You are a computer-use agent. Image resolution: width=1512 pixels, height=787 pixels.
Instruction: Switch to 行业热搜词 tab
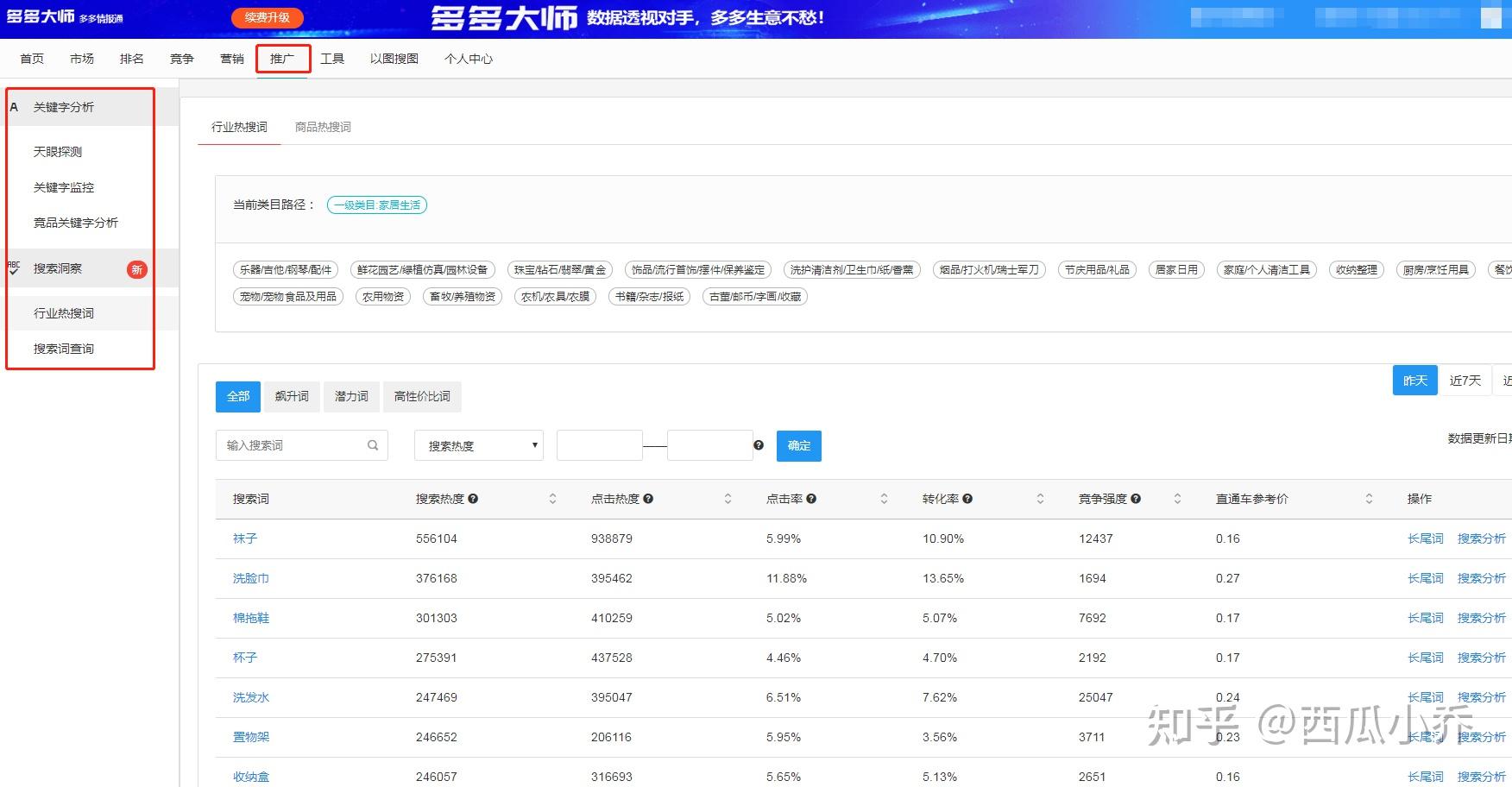click(239, 127)
